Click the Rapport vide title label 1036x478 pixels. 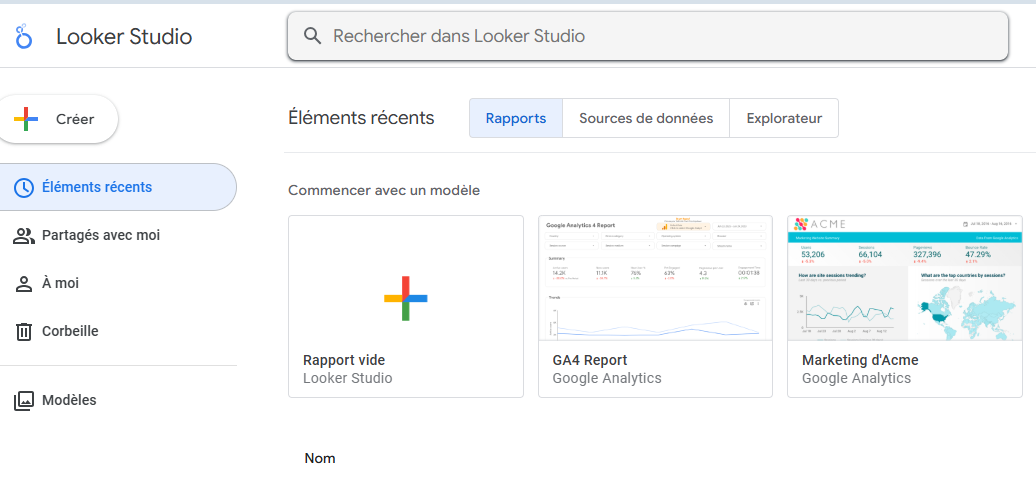click(344, 360)
